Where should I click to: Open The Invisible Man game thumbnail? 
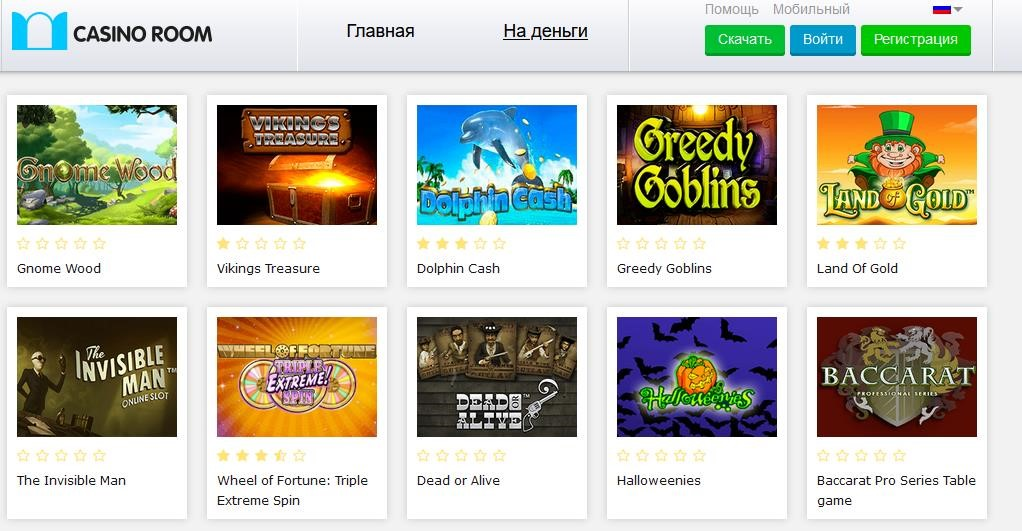click(96, 377)
